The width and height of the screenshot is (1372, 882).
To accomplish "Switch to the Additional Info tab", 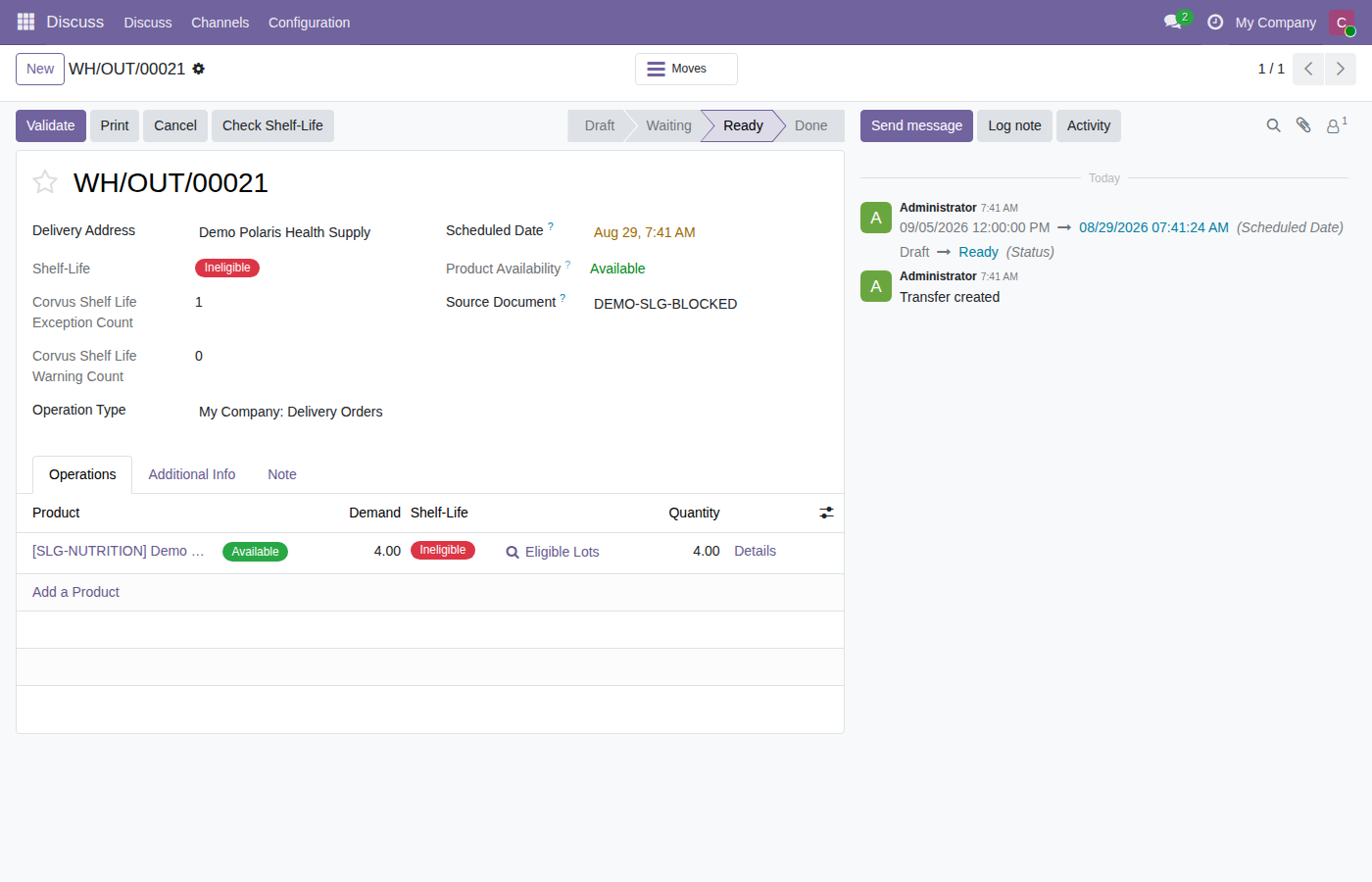I will 192,474.
